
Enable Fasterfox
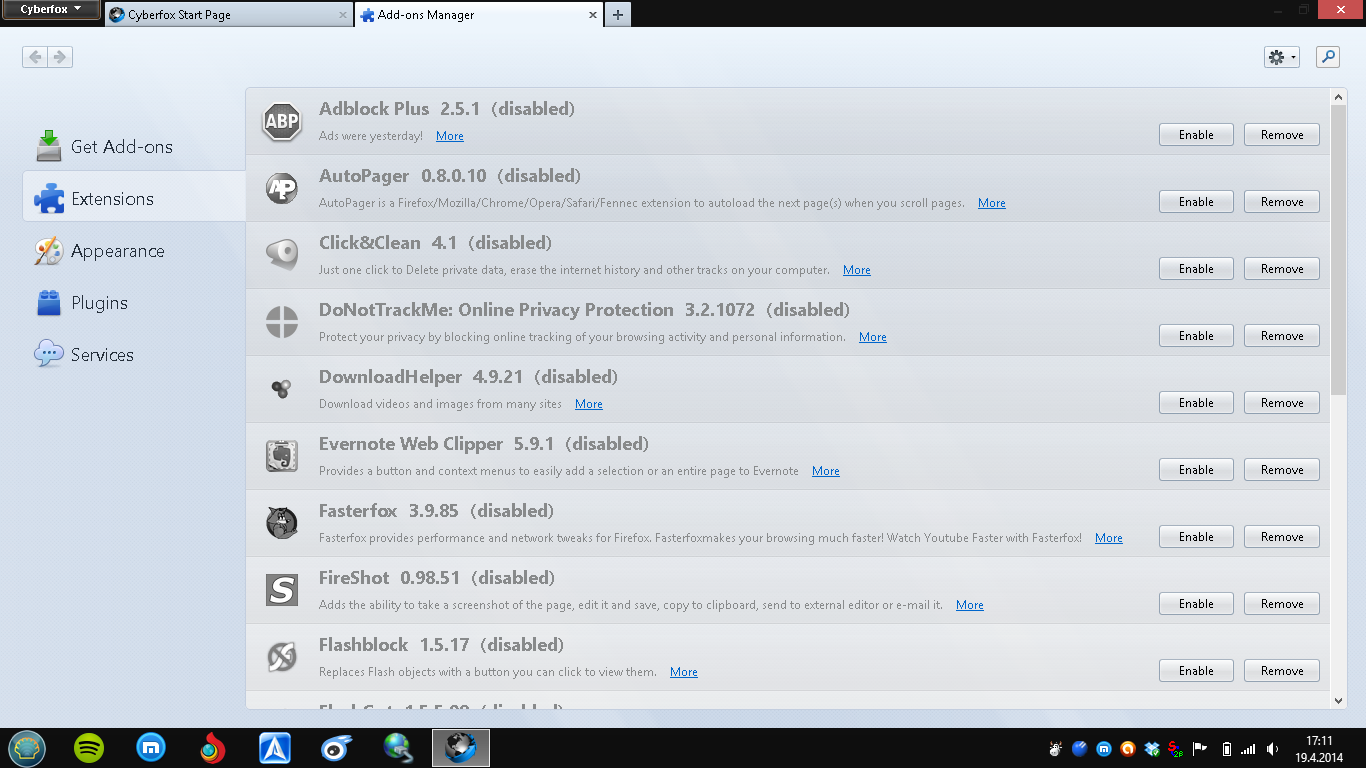pyautogui.click(x=1196, y=537)
